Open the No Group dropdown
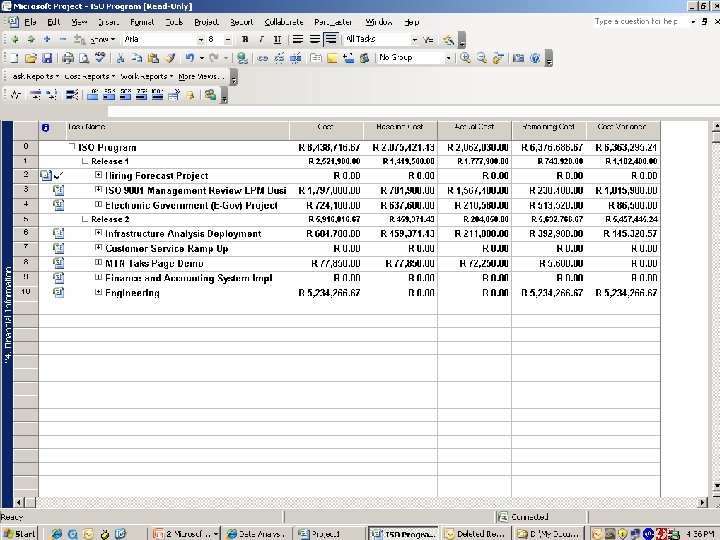 [449, 58]
